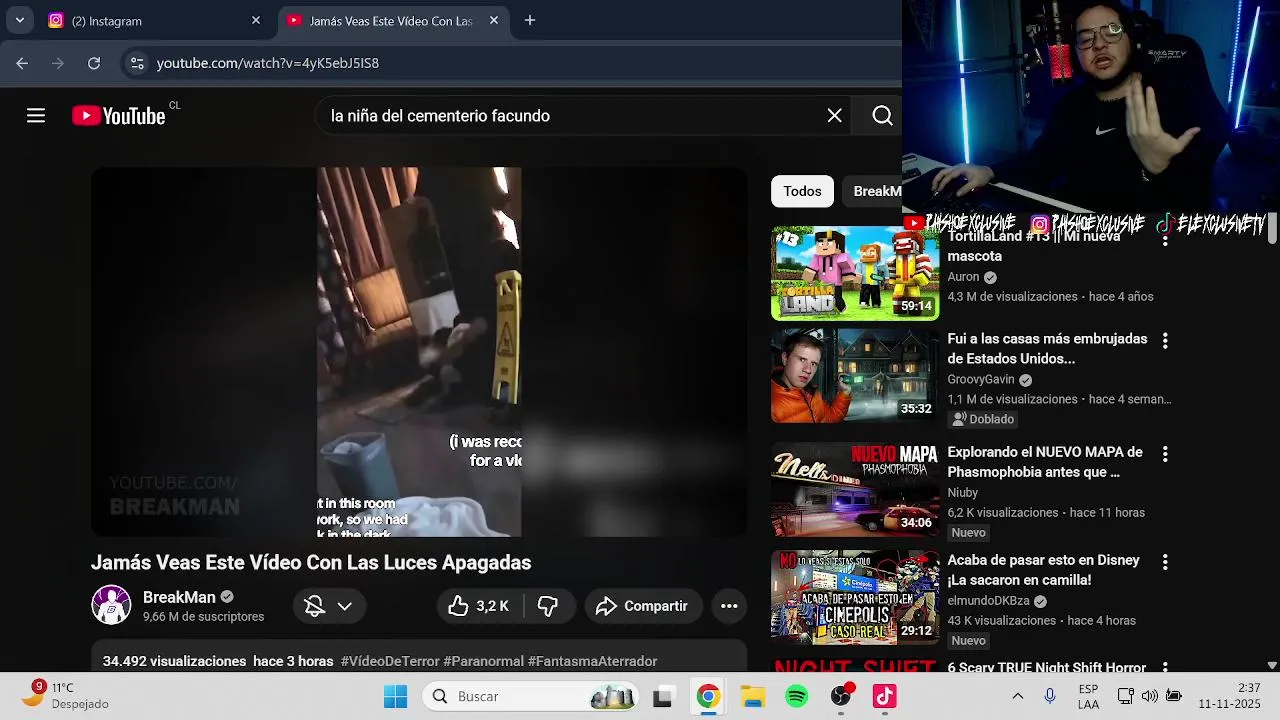Open the site information icon in address bar
Image resolution: width=1280 pixels, height=720 pixels.
(x=137, y=63)
